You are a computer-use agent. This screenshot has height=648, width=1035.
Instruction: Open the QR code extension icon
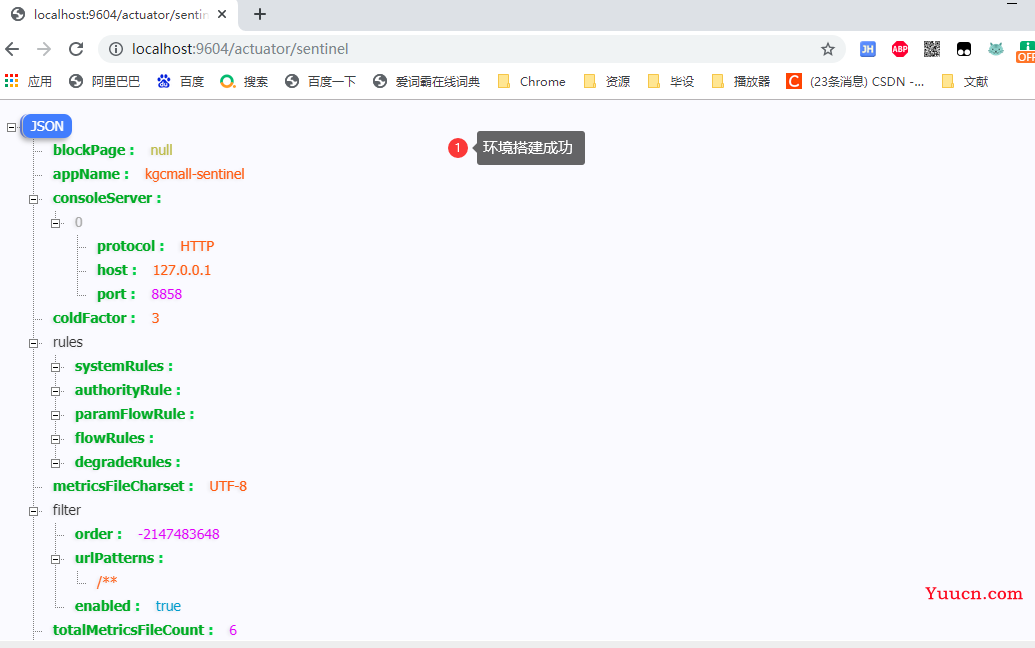click(x=931, y=49)
